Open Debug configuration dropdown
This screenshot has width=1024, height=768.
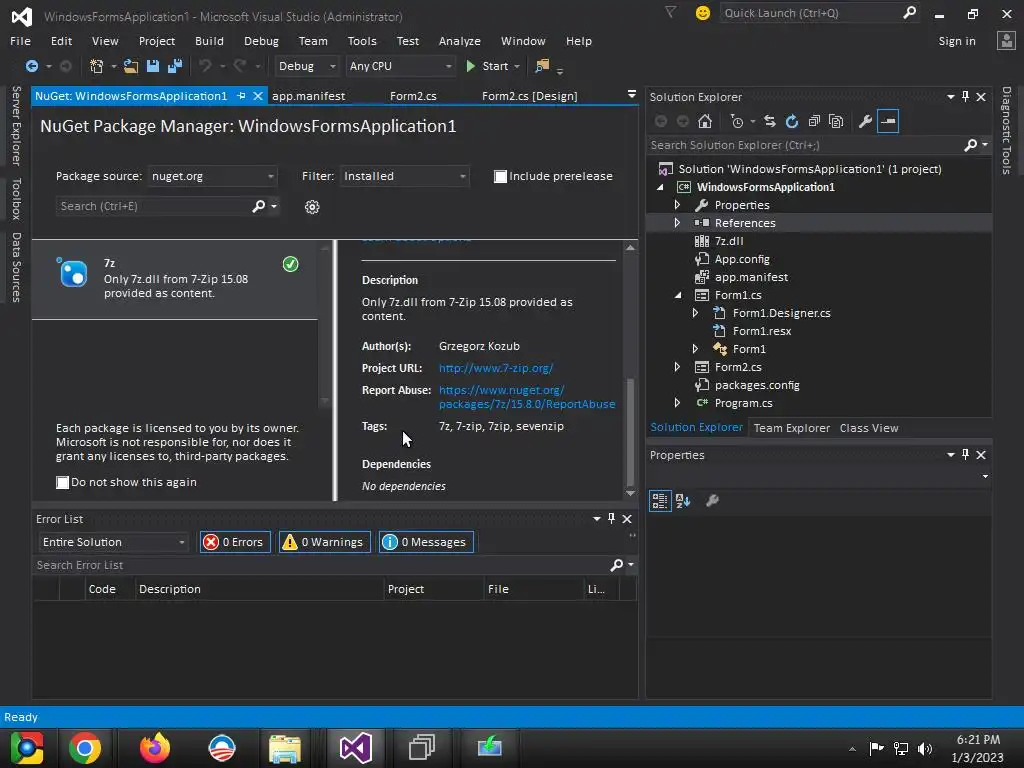pyautogui.click(x=306, y=66)
